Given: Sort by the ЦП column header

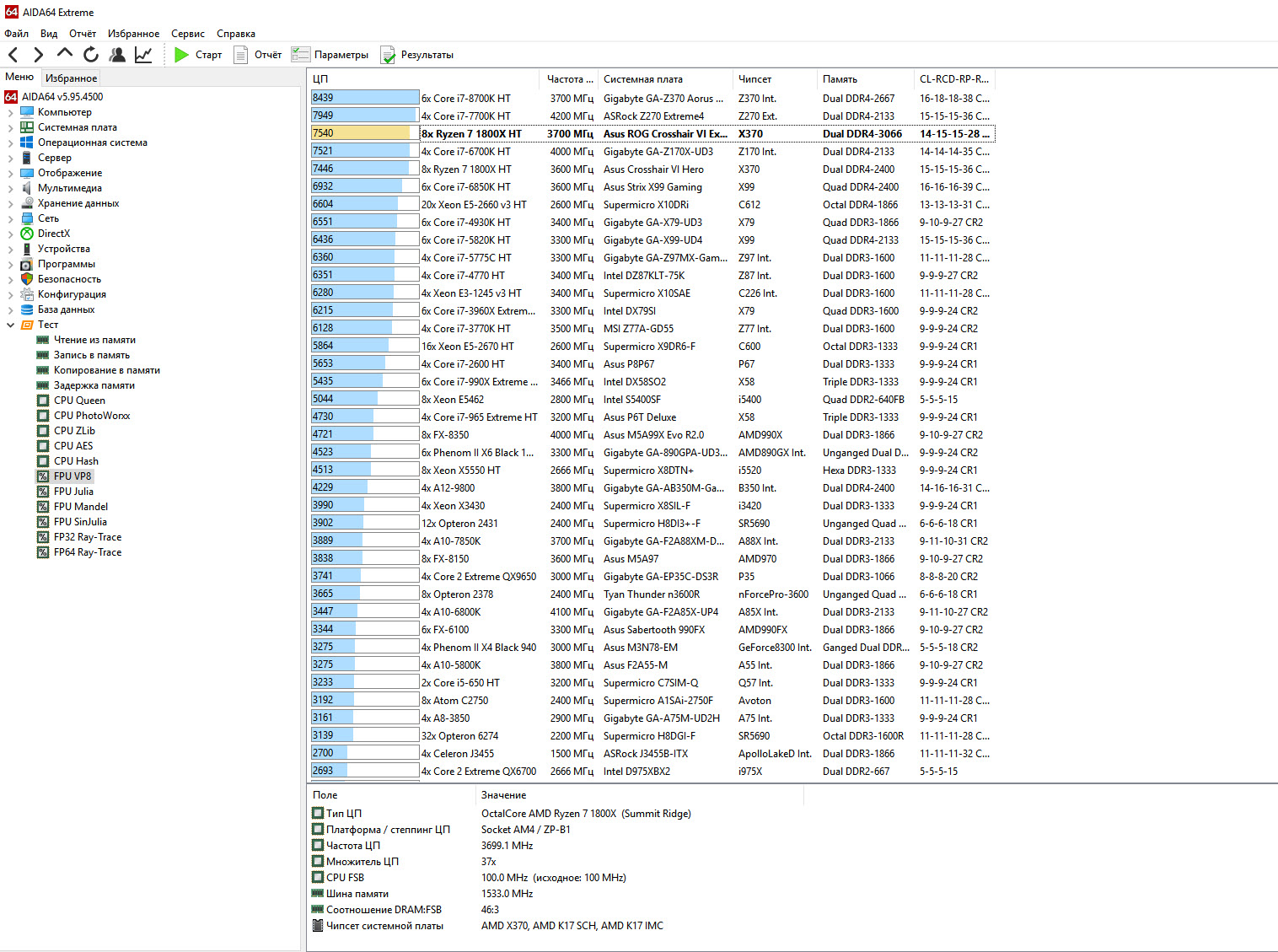Looking at the screenshot, I should pyautogui.click(x=423, y=79).
